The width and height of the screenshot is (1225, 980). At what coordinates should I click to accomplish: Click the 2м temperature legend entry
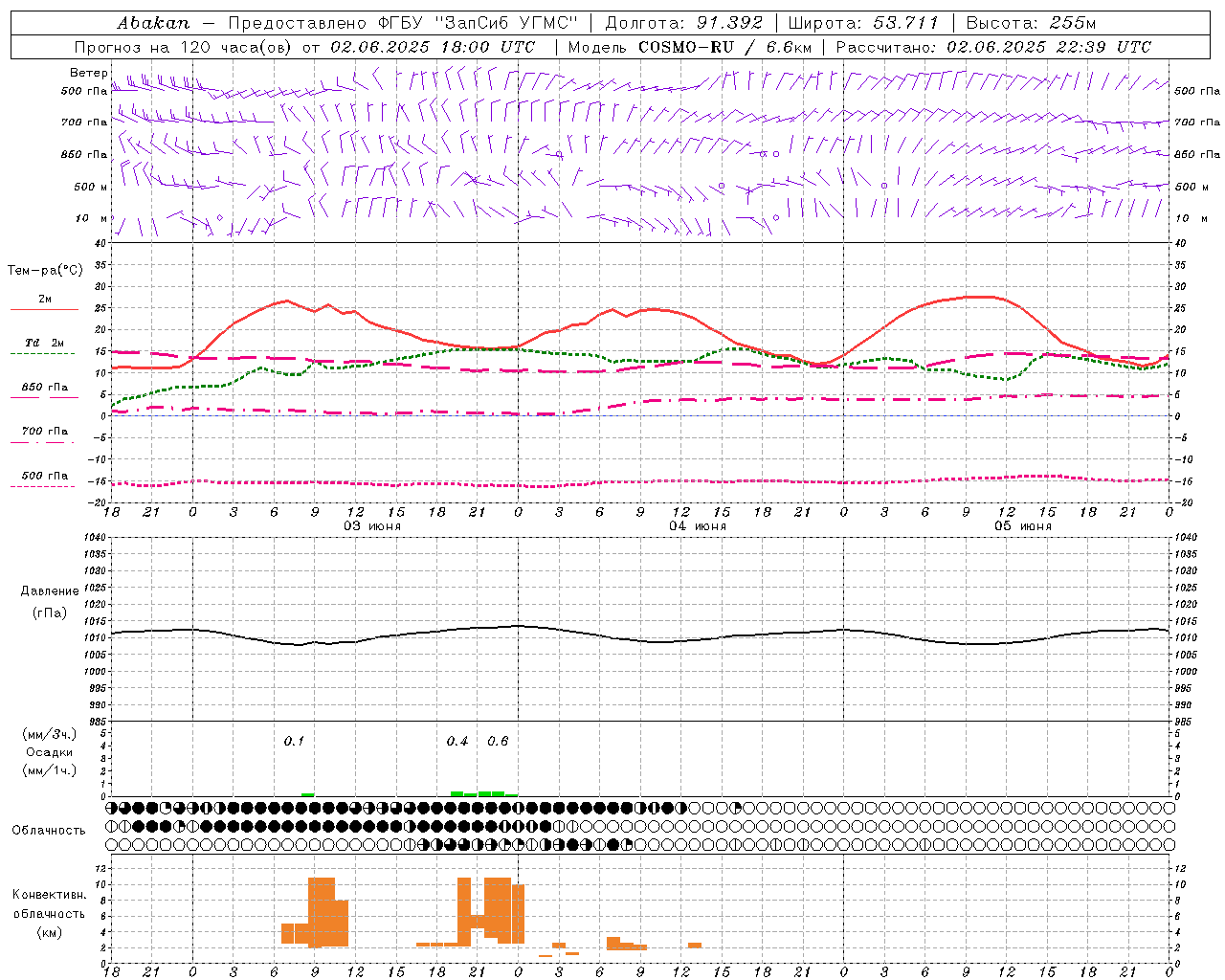[x=45, y=299]
